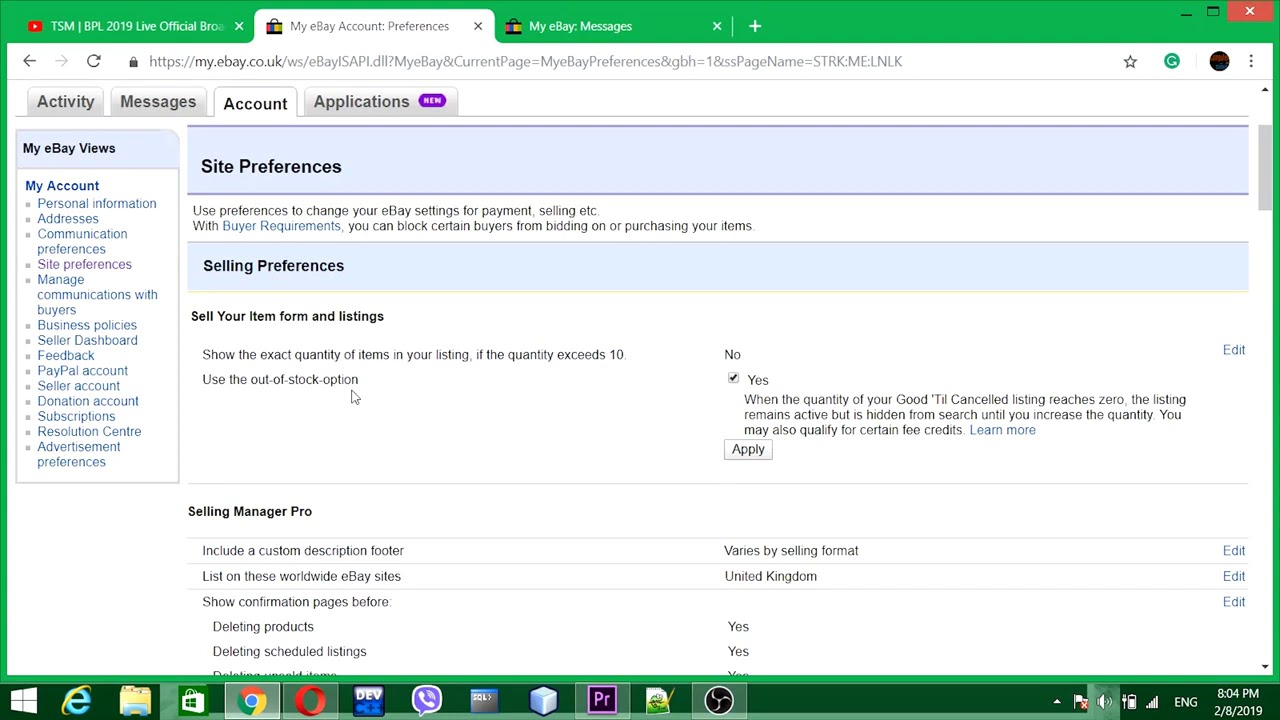Switch to Opera browser in taskbar
1280x720 pixels.
pos(310,700)
